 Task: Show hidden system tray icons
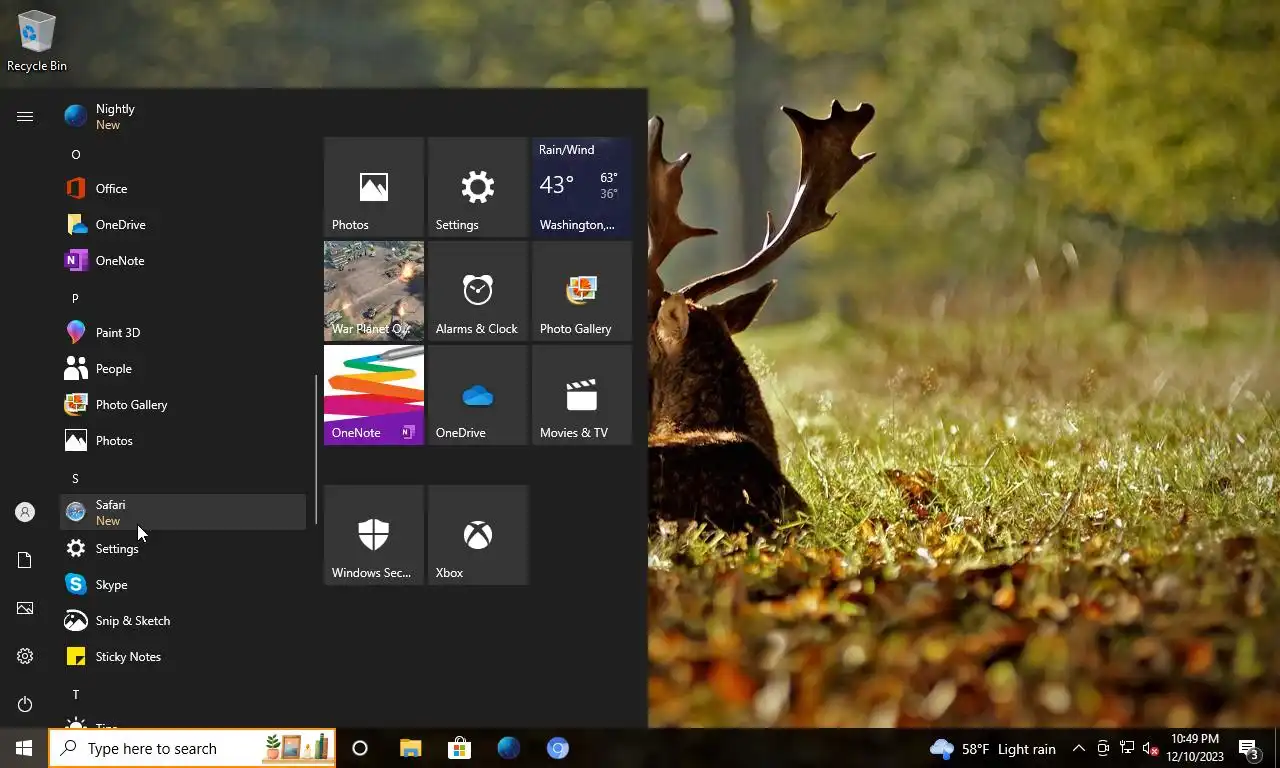[x=1078, y=748]
